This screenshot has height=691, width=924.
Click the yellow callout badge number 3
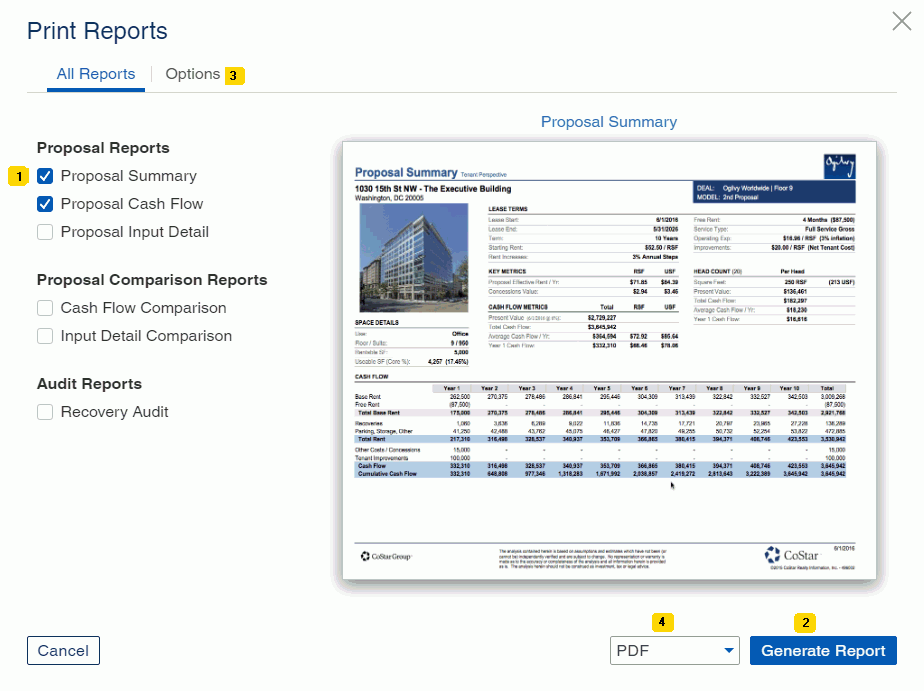[x=234, y=75]
